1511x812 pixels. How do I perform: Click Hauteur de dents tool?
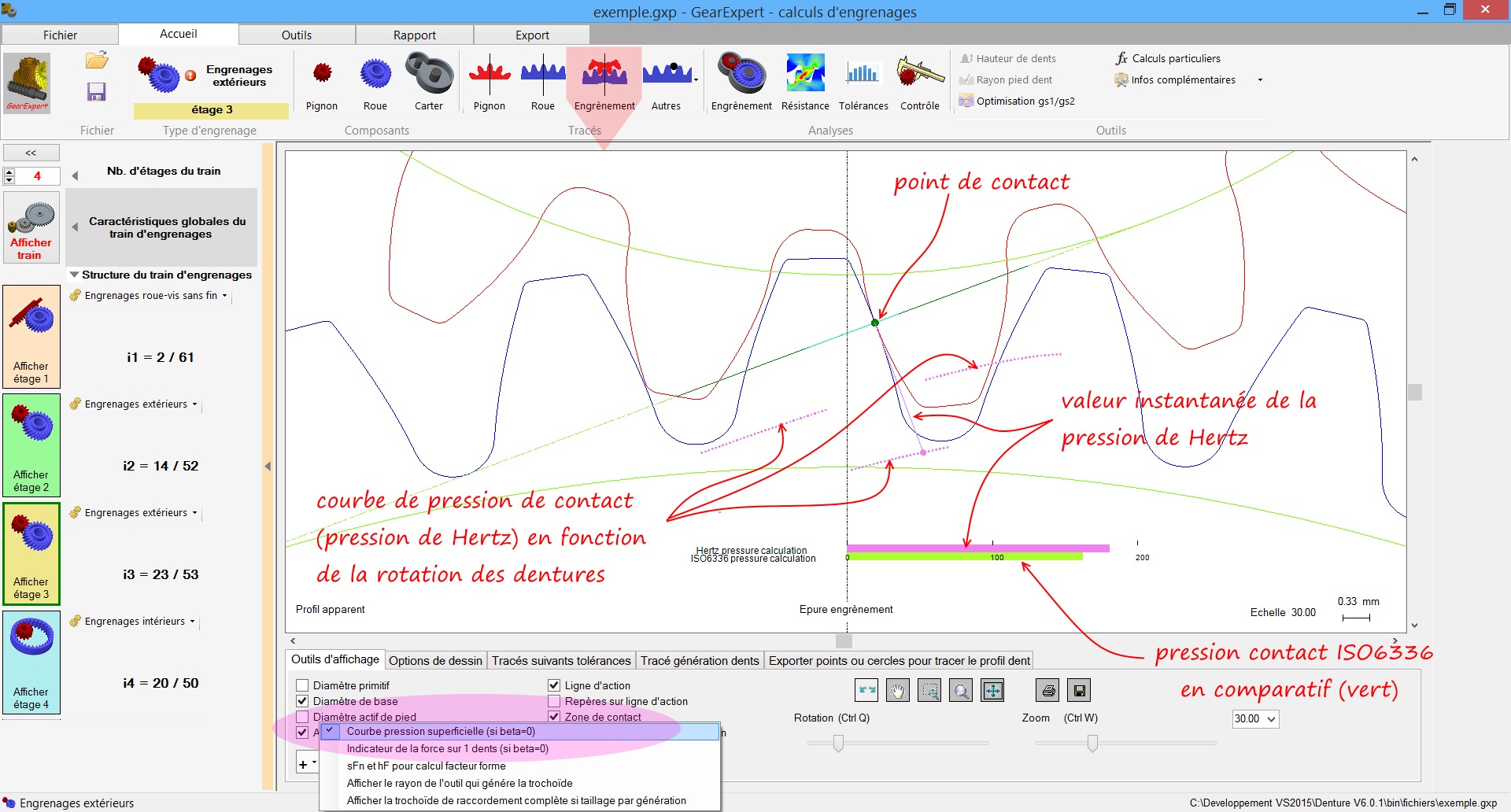1008,58
